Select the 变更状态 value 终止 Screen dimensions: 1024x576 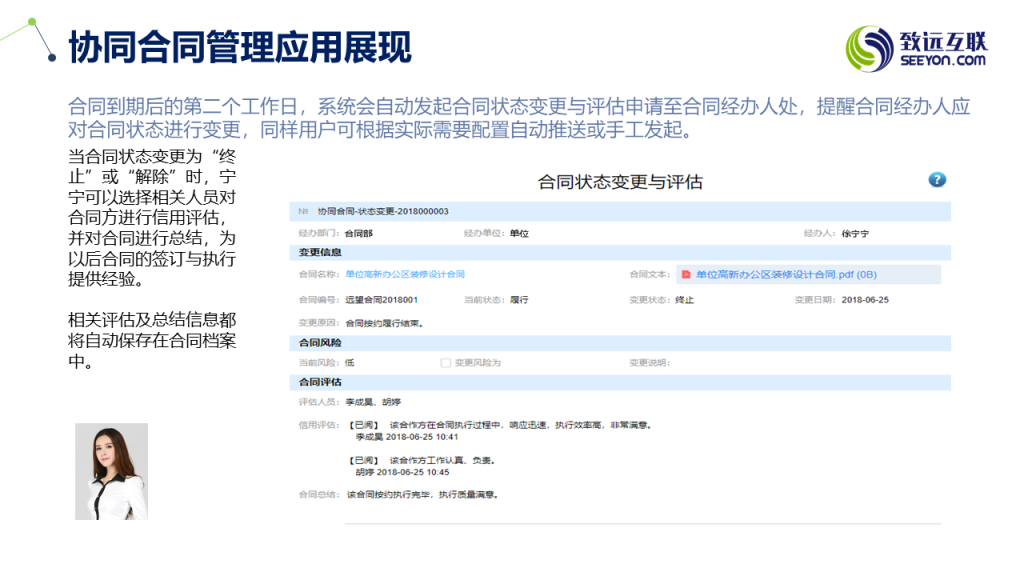(684, 299)
